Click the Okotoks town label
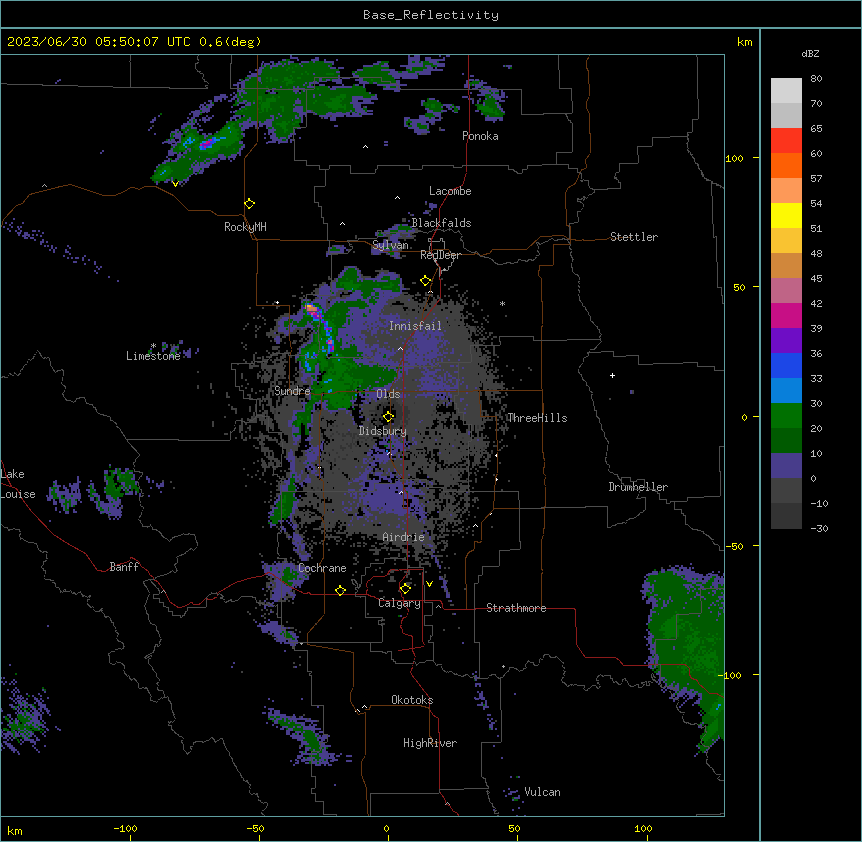 pos(412,700)
